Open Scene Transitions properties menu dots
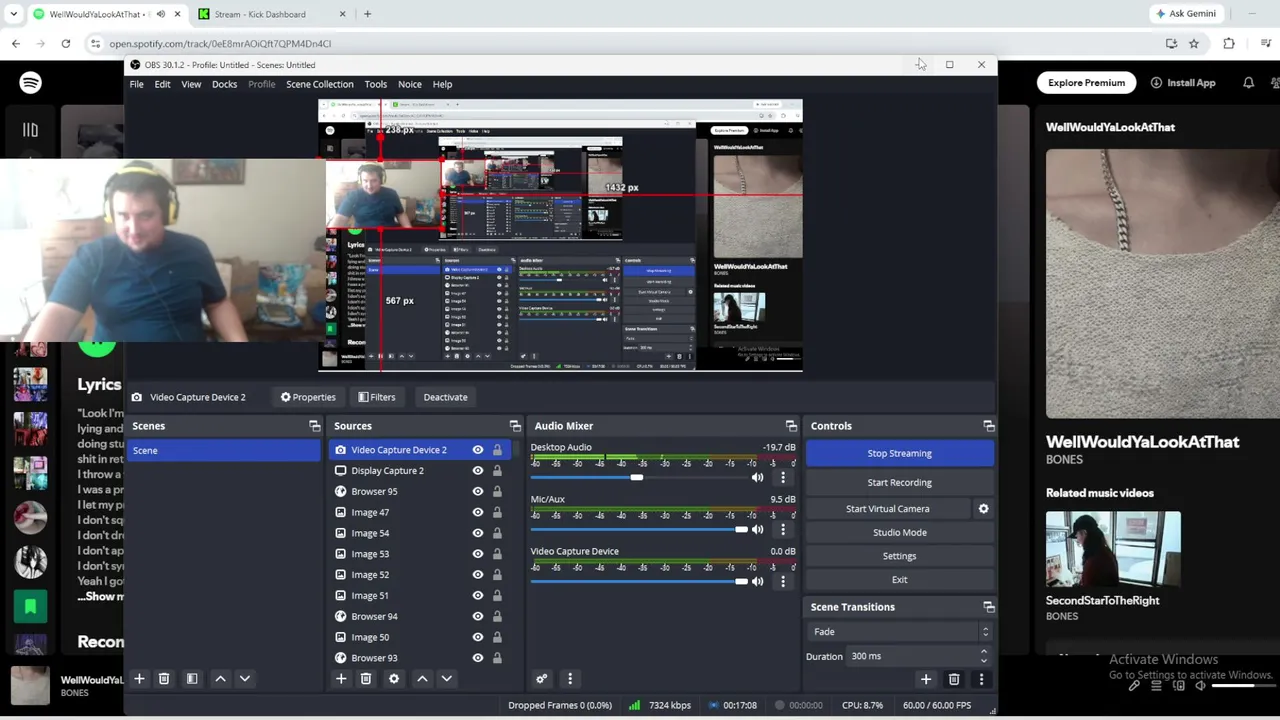This screenshot has width=1280, height=720. (981, 680)
